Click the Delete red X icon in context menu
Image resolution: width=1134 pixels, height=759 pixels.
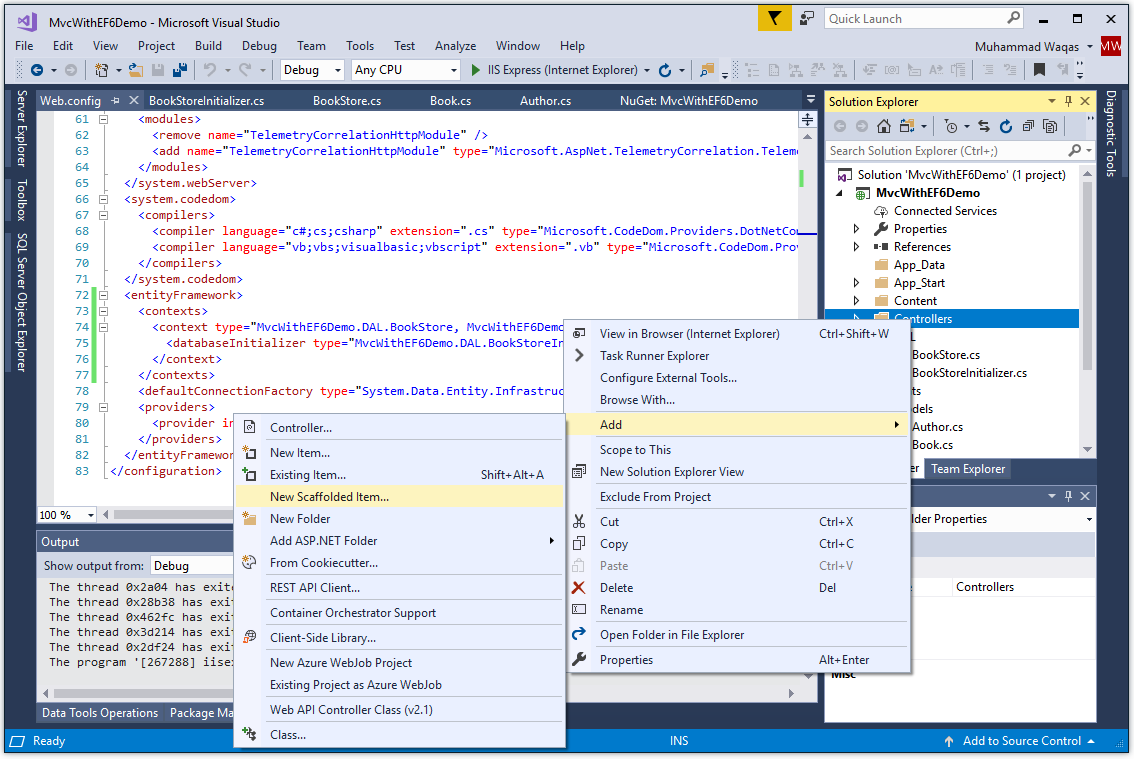(x=579, y=588)
